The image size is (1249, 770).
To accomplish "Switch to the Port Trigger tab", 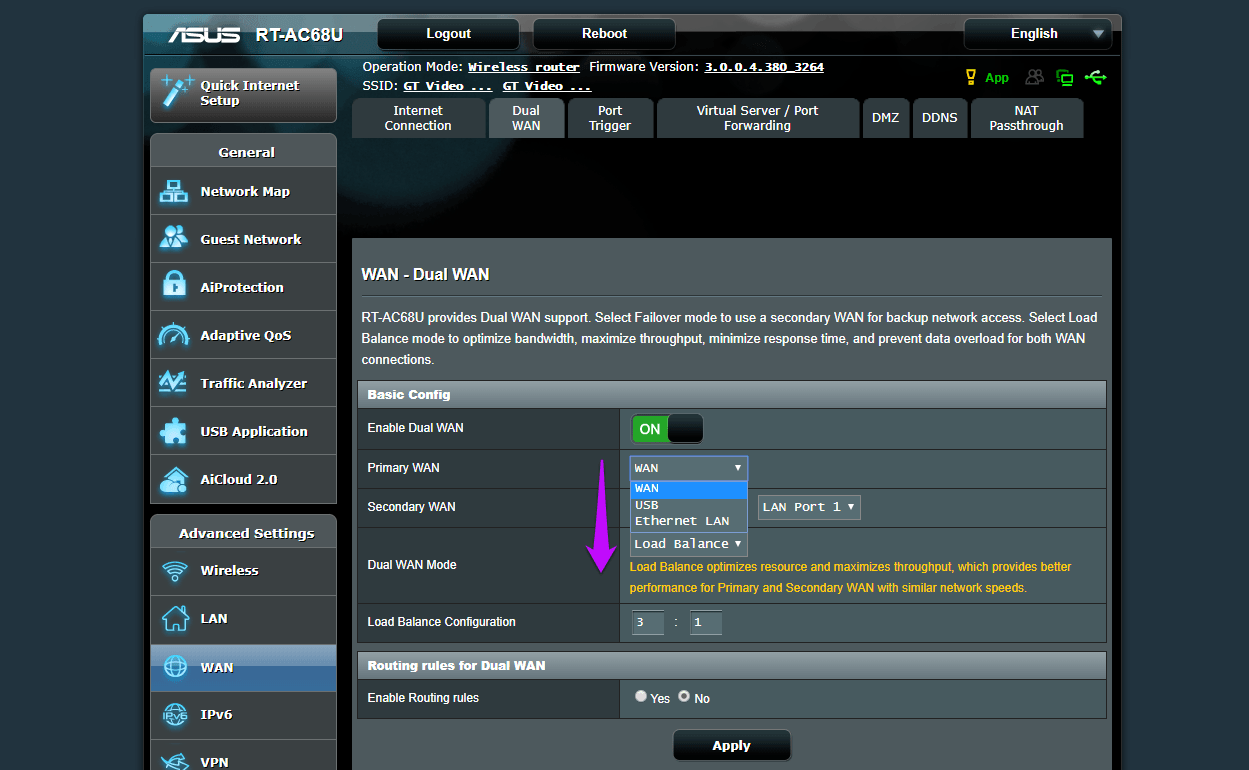I will (x=610, y=118).
